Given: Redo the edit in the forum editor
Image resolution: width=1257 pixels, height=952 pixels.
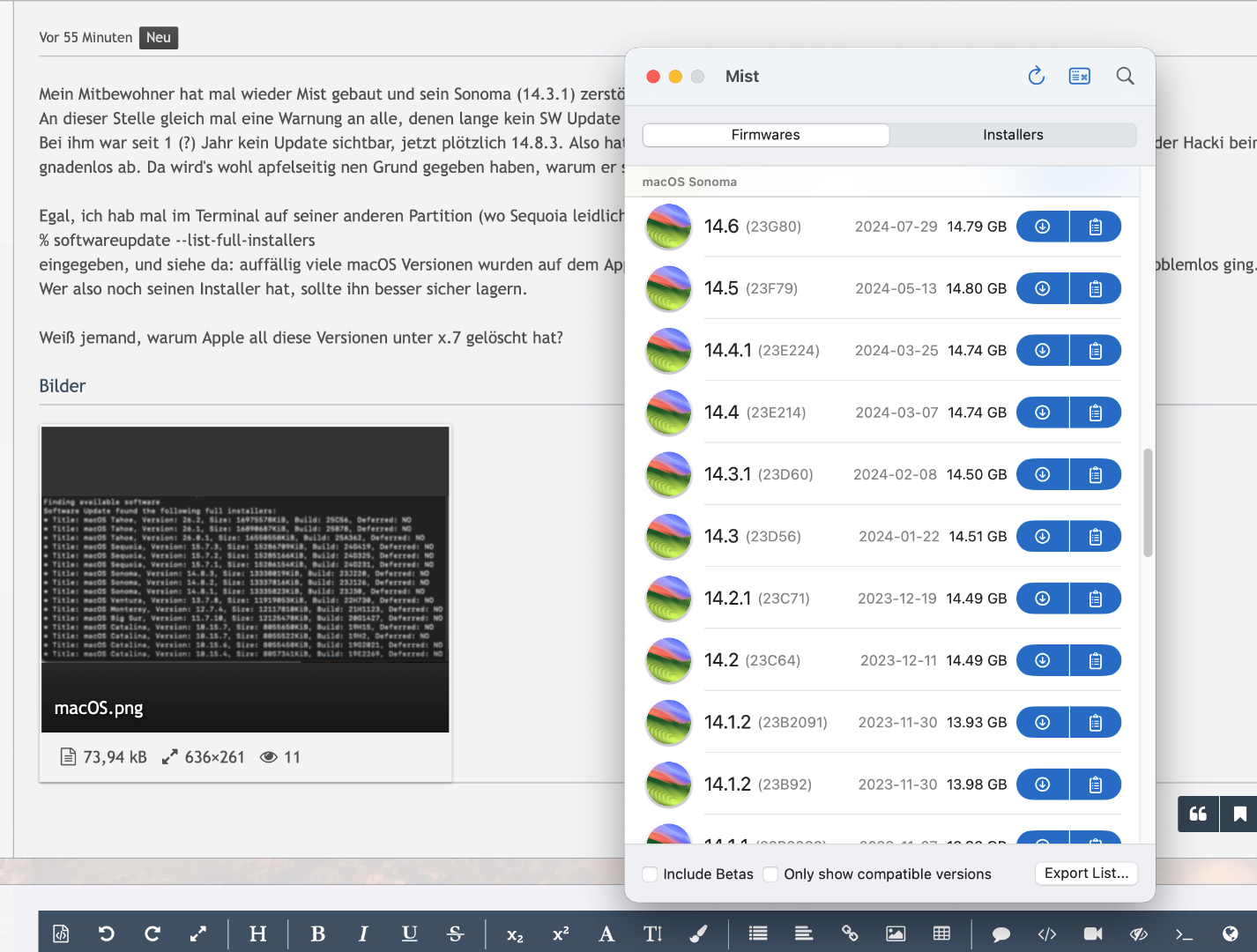Looking at the screenshot, I should (152, 933).
